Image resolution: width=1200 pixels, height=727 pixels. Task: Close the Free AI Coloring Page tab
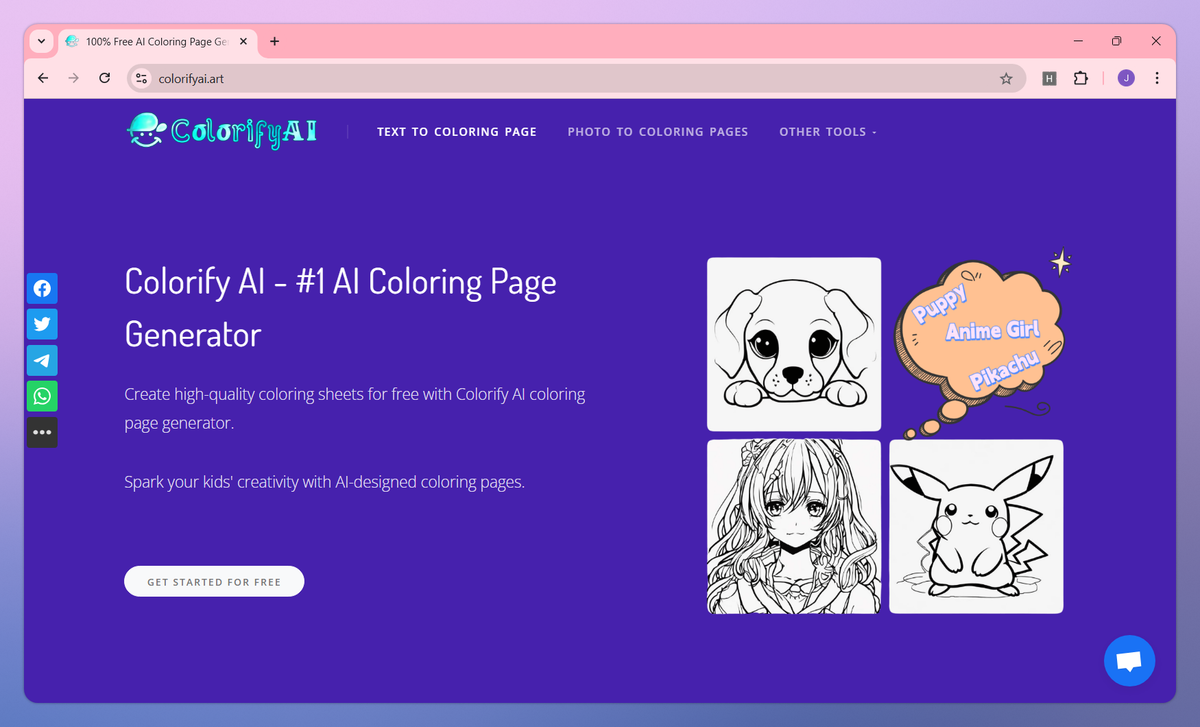pyautogui.click(x=243, y=41)
